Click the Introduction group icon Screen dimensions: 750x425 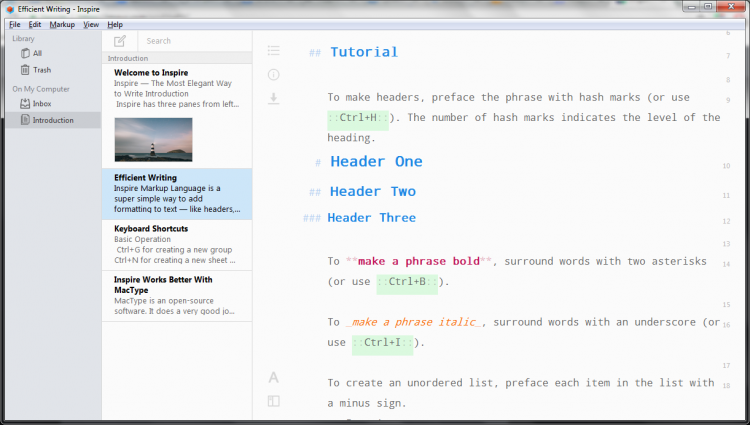coord(25,120)
